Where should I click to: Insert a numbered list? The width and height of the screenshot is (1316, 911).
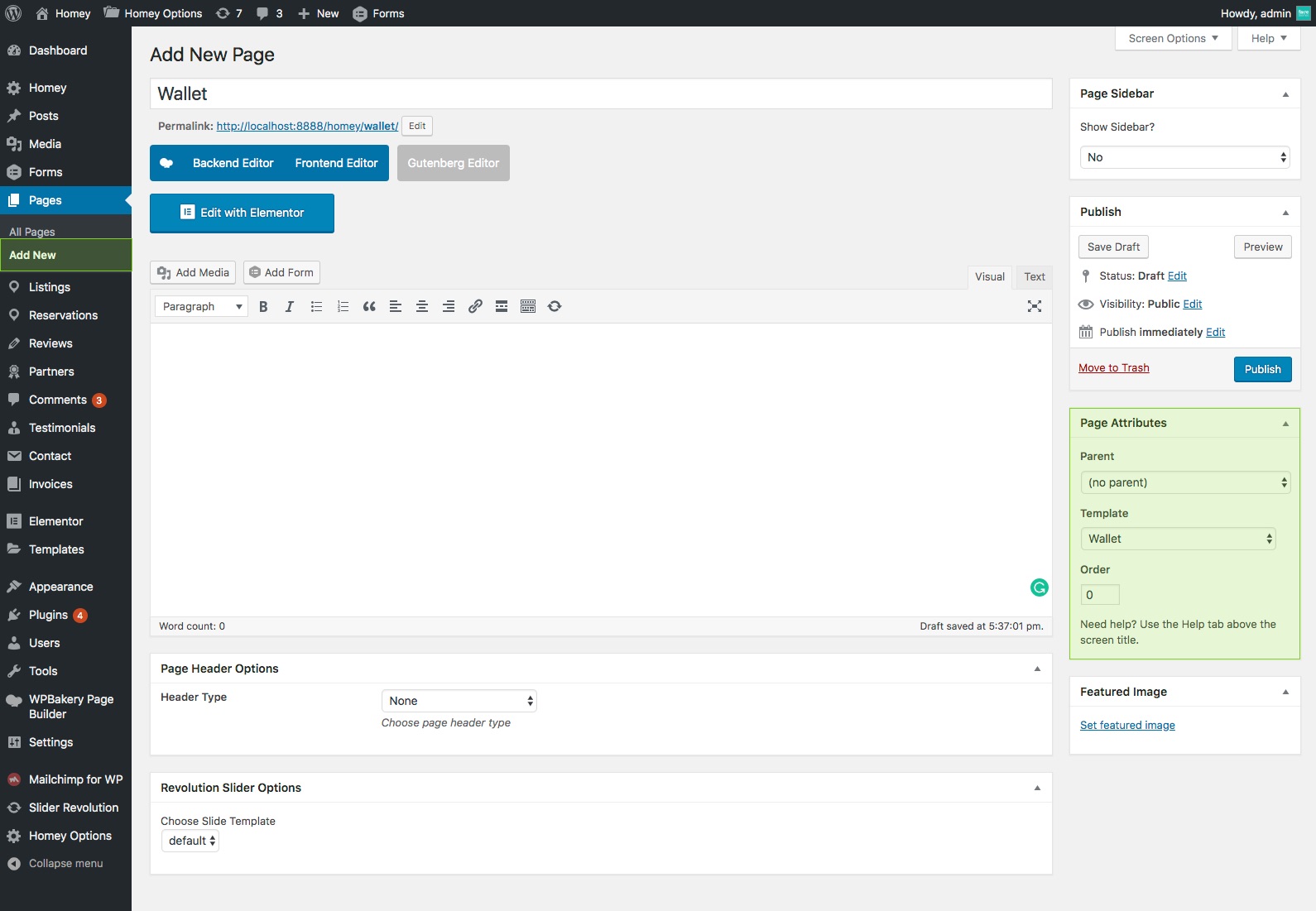point(343,306)
